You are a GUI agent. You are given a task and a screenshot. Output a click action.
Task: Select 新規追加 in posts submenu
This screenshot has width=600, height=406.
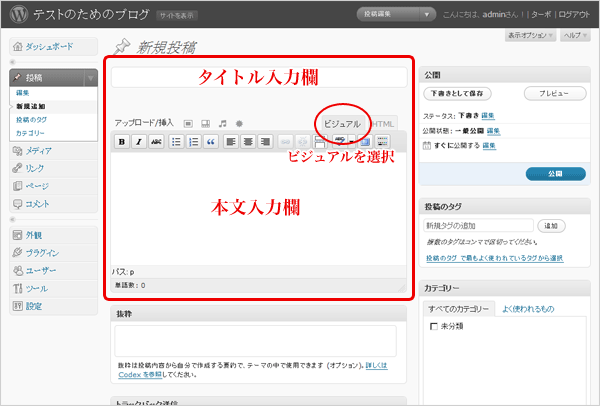click(31, 106)
